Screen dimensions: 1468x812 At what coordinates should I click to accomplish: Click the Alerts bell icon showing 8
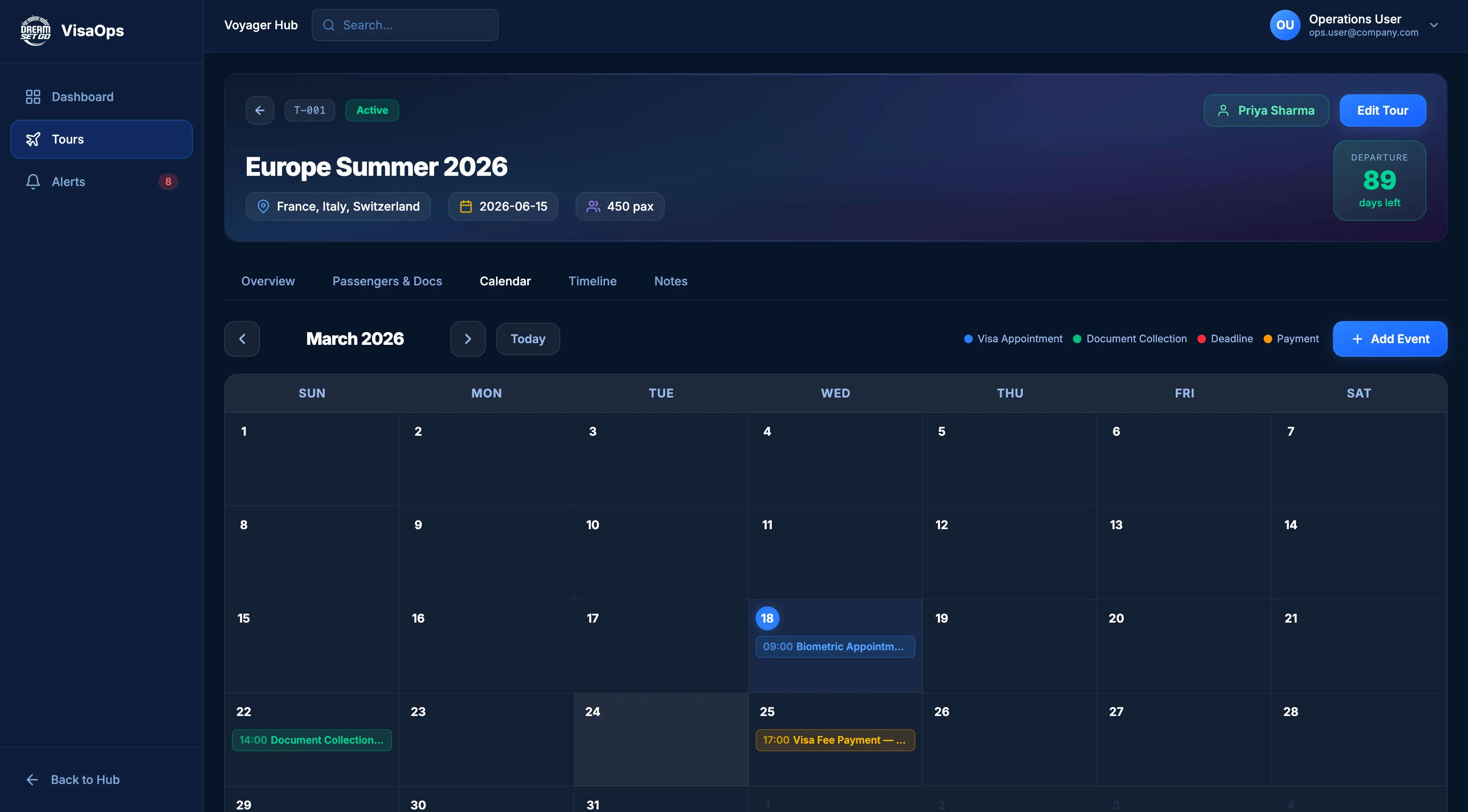(x=32, y=181)
